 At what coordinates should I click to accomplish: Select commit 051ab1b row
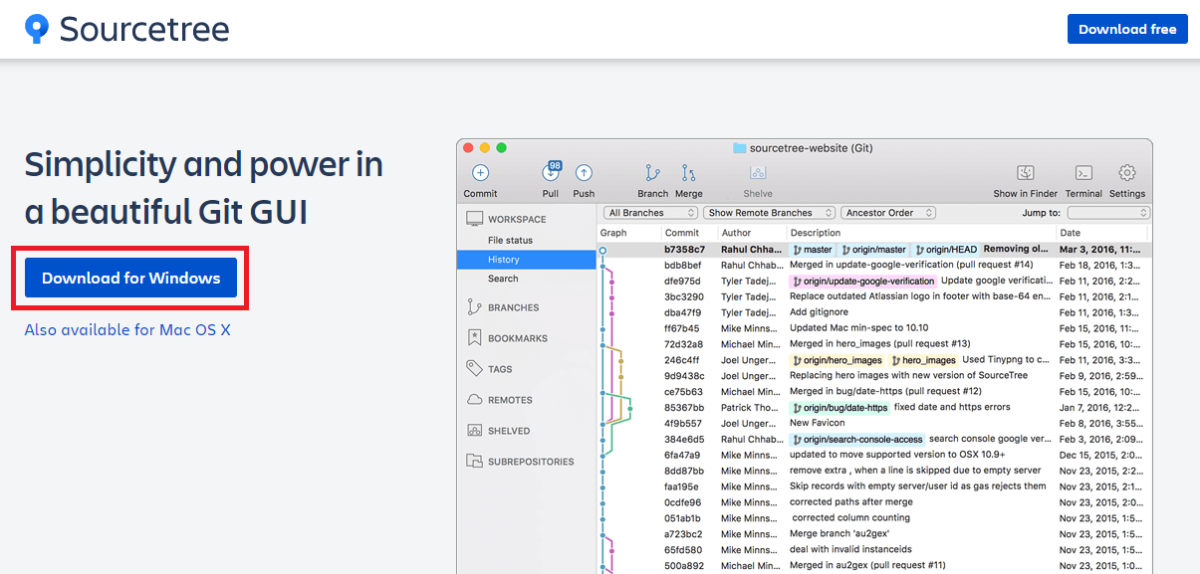(x=874, y=518)
